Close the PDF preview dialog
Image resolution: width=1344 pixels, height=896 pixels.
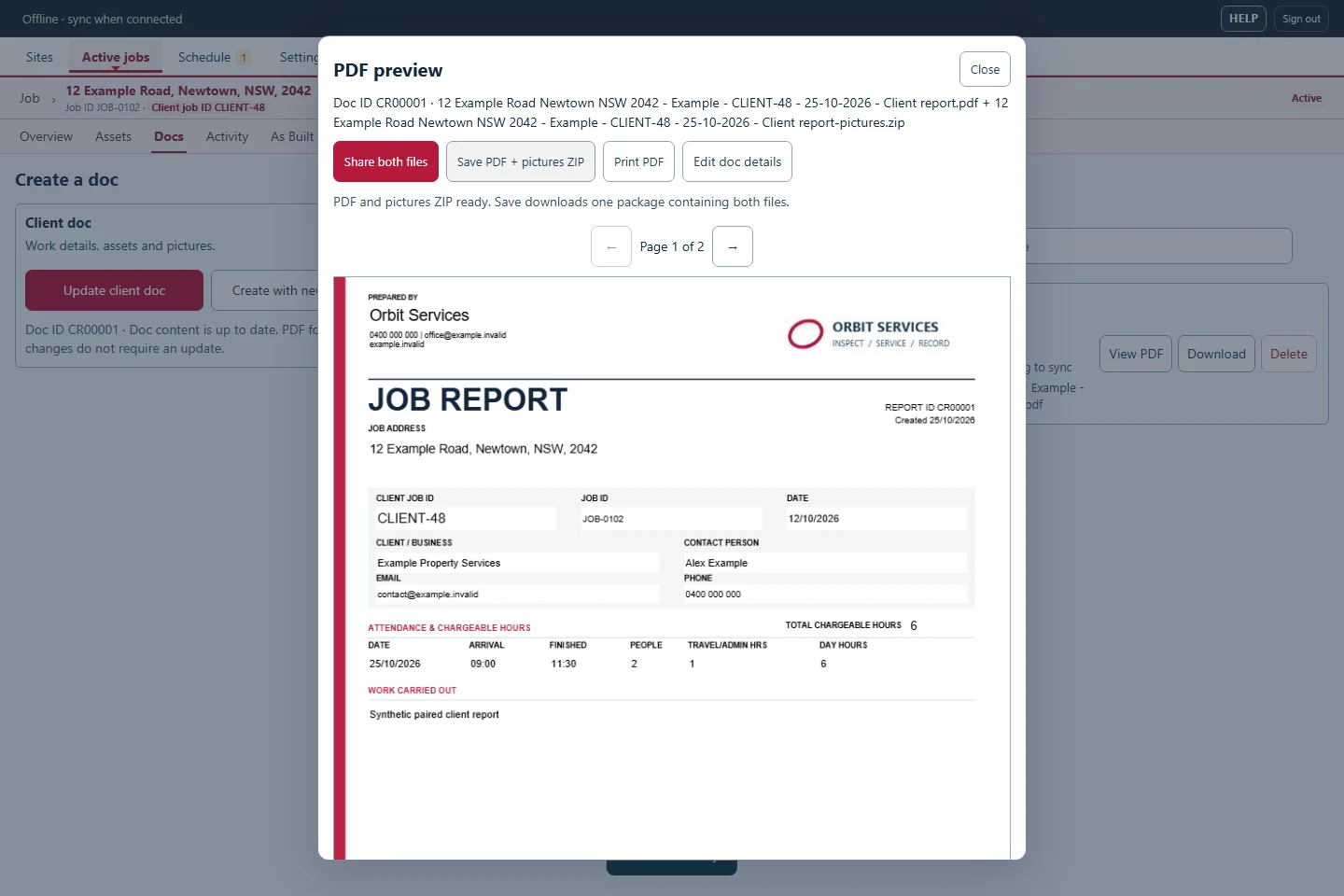click(985, 69)
